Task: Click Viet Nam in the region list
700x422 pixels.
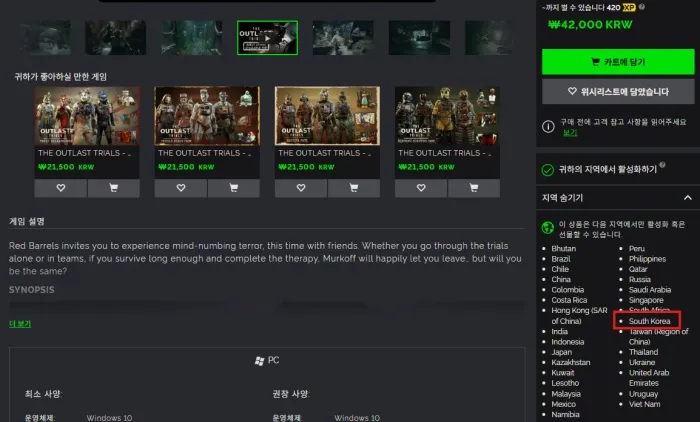Action: [x=644, y=404]
